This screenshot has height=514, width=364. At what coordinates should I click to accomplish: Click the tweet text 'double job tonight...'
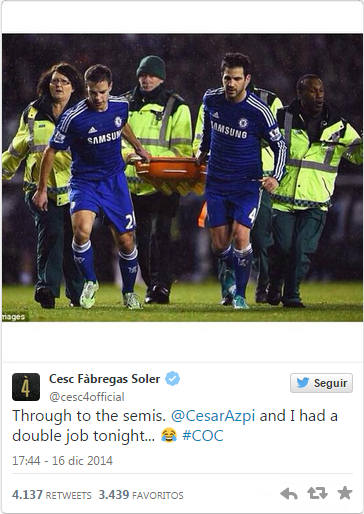(x=84, y=436)
